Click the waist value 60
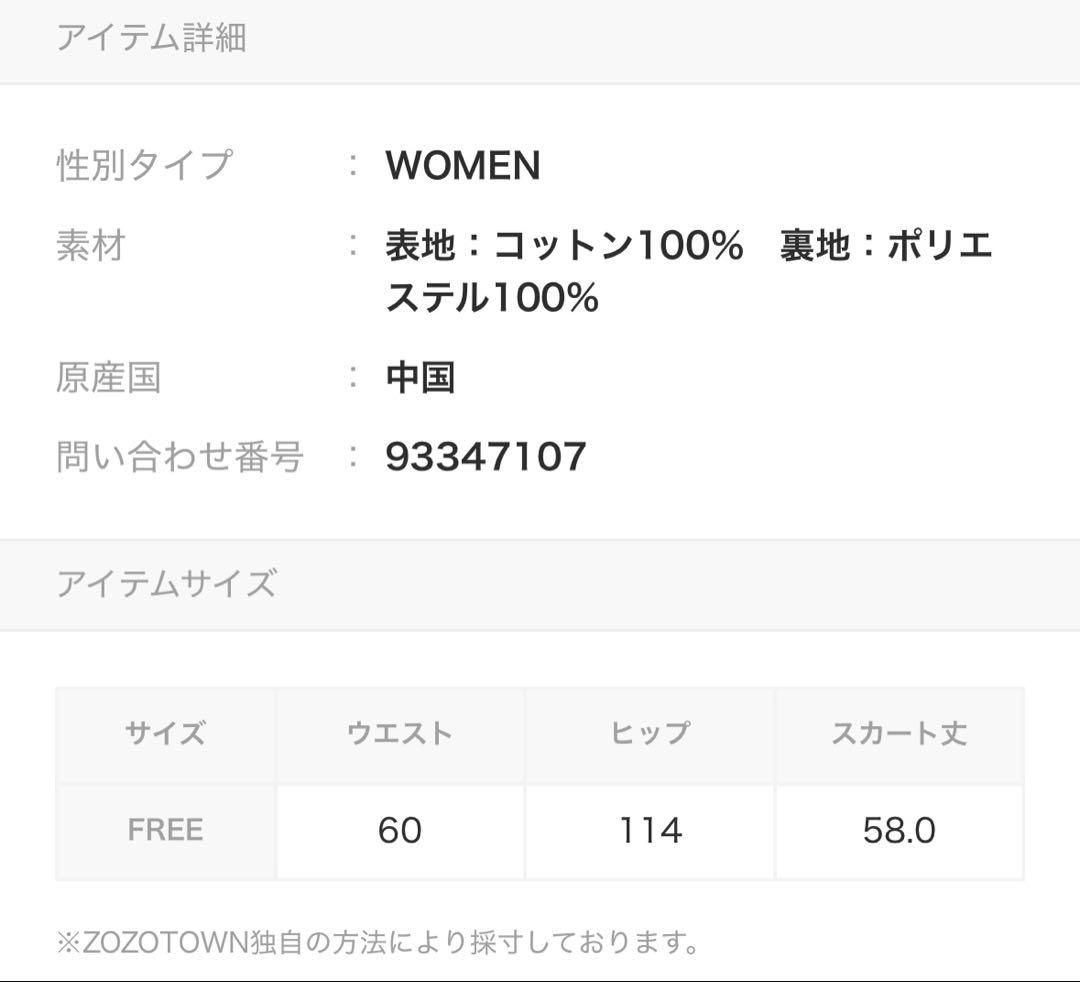Image resolution: width=1080 pixels, height=982 pixels. click(x=400, y=830)
